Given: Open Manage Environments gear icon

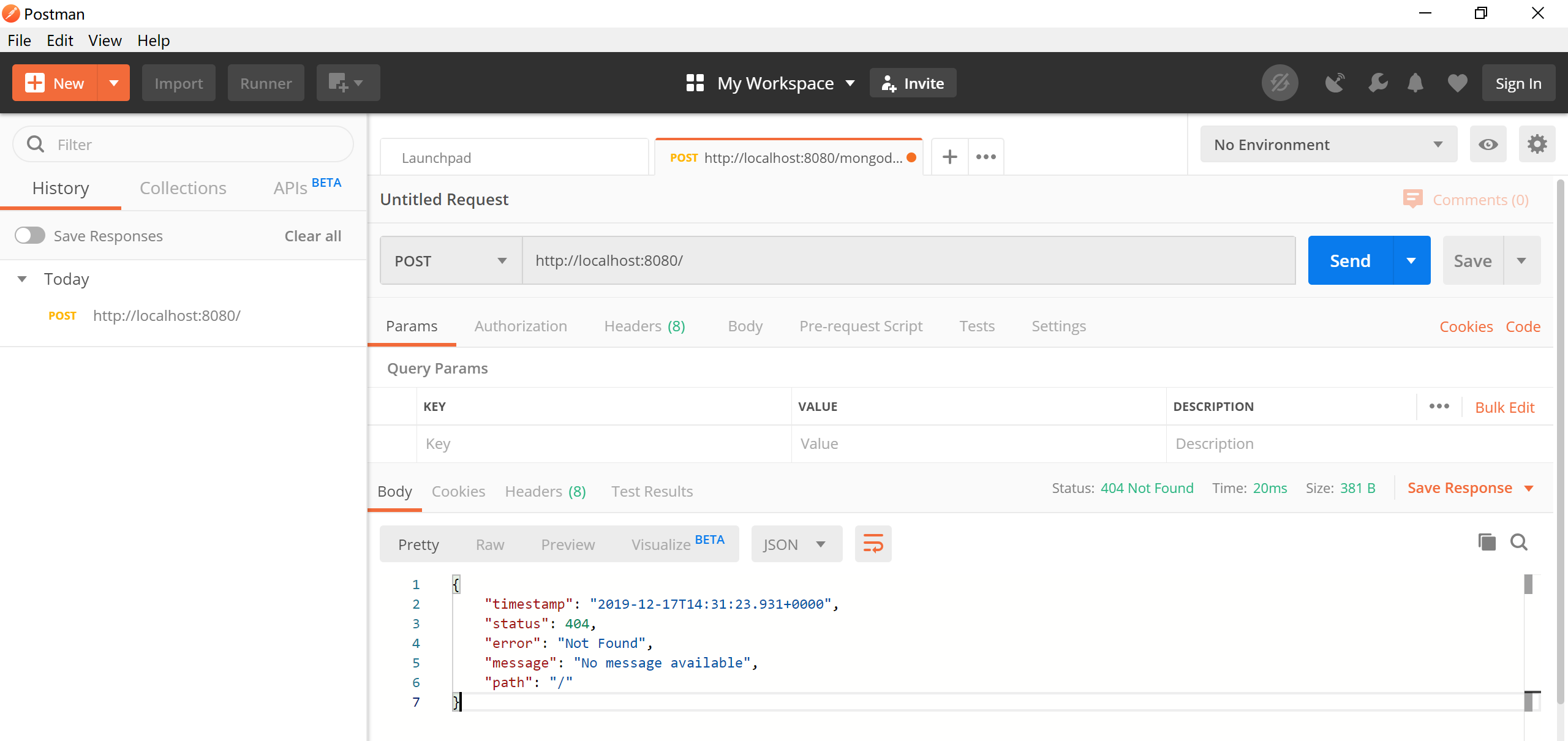Looking at the screenshot, I should [x=1537, y=145].
